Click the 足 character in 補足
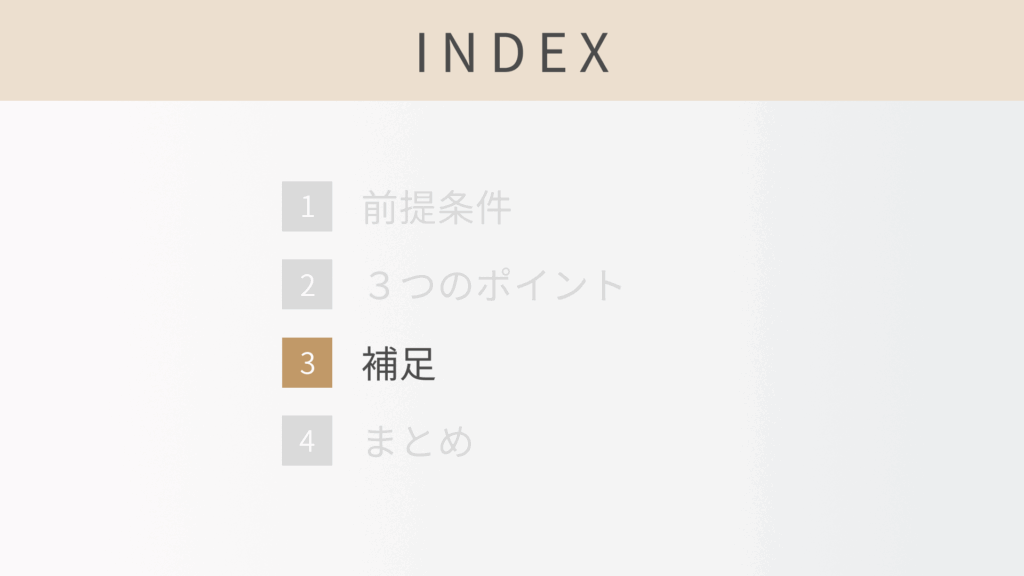Viewport: 1024px width, 576px height. point(418,364)
